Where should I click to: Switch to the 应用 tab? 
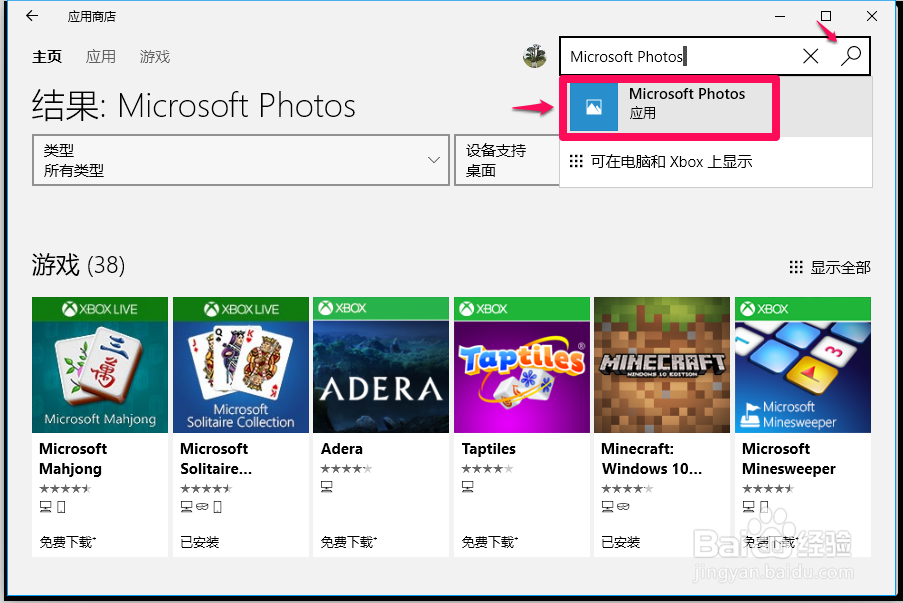(x=101, y=56)
